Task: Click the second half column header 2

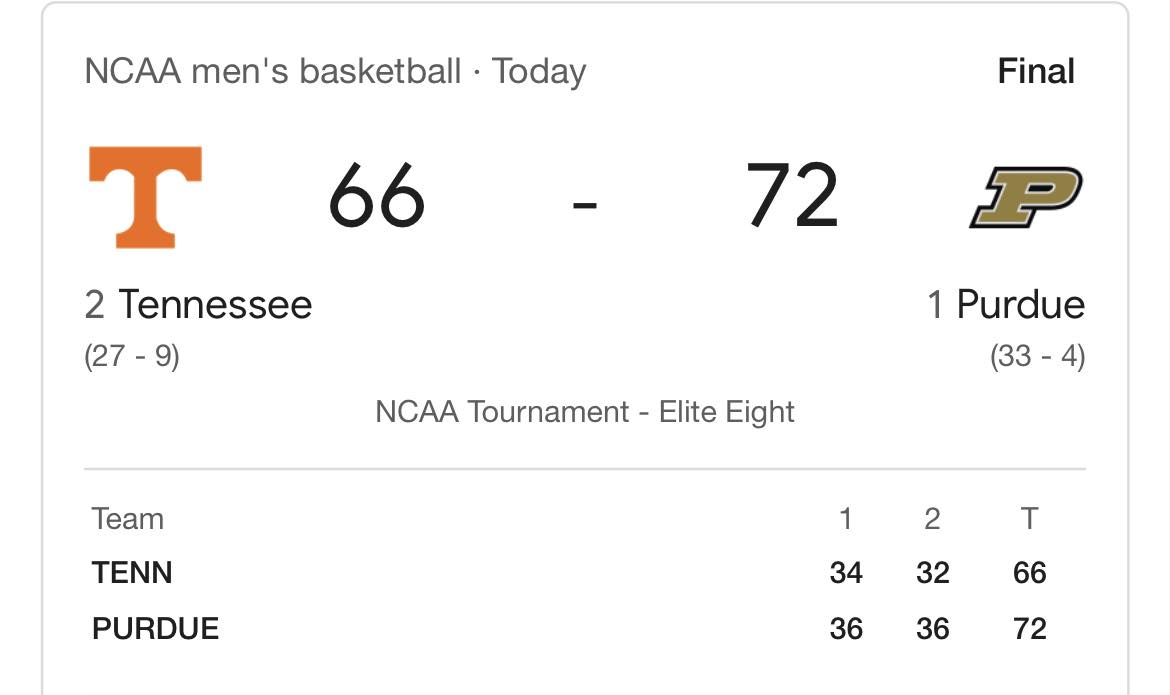Action: click(x=932, y=519)
